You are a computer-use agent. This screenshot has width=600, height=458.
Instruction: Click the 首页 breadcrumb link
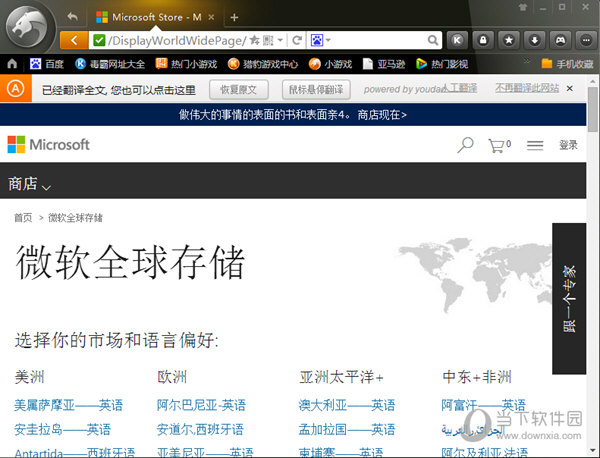coord(23,218)
